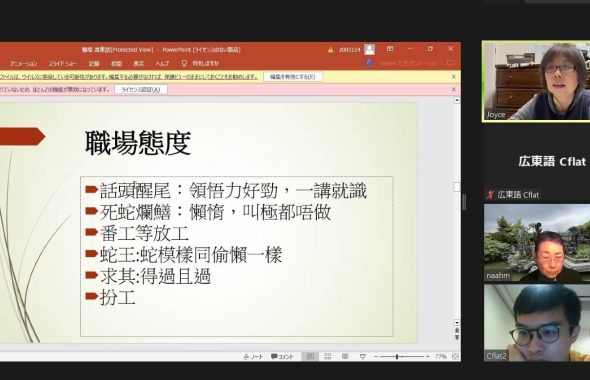Open the Comments (コメント) pane button
The height and width of the screenshot is (380, 590).
tap(282, 356)
